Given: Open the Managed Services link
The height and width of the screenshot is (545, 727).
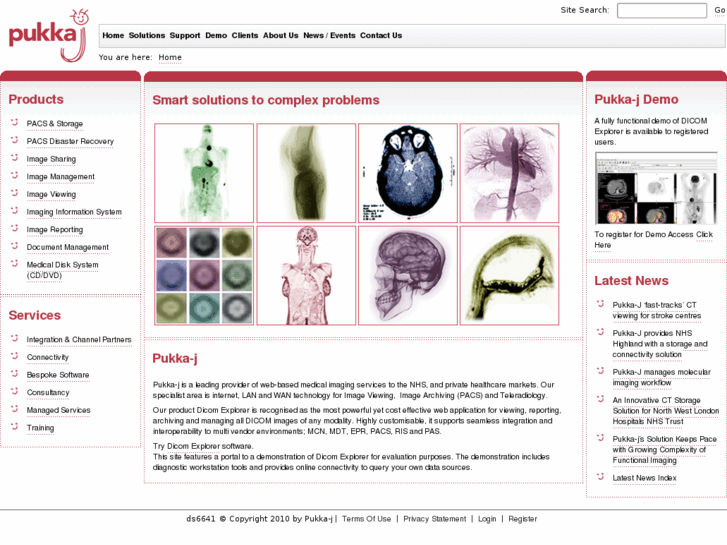Looking at the screenshot, I should coord(58,410).
